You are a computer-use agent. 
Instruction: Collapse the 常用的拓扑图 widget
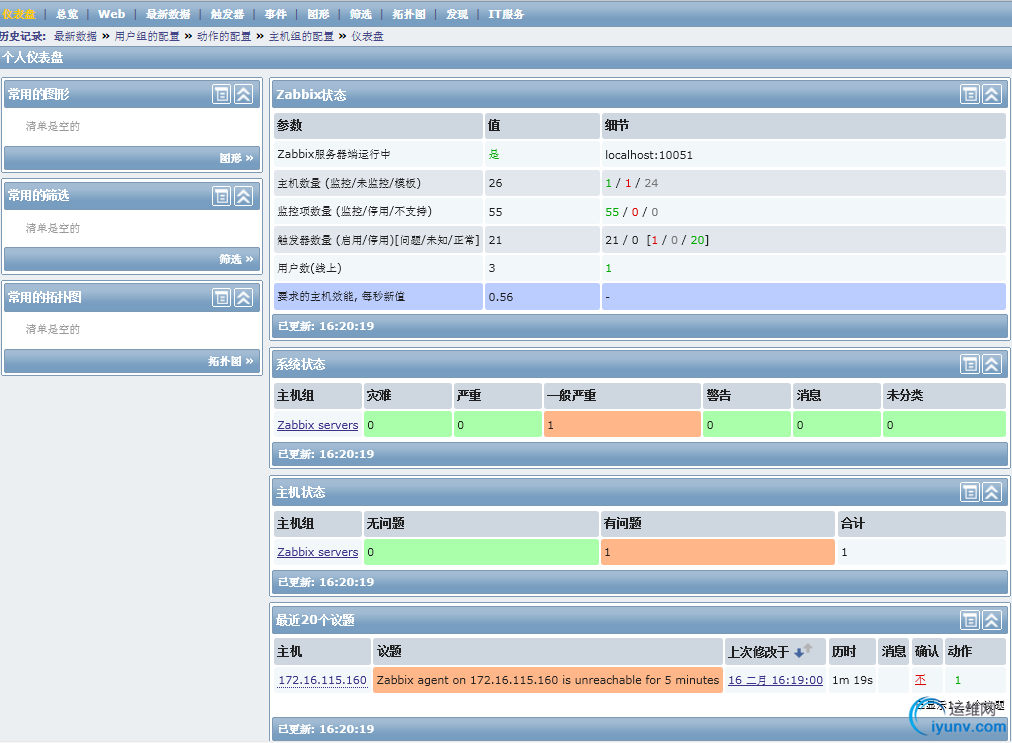click(243, 298)
